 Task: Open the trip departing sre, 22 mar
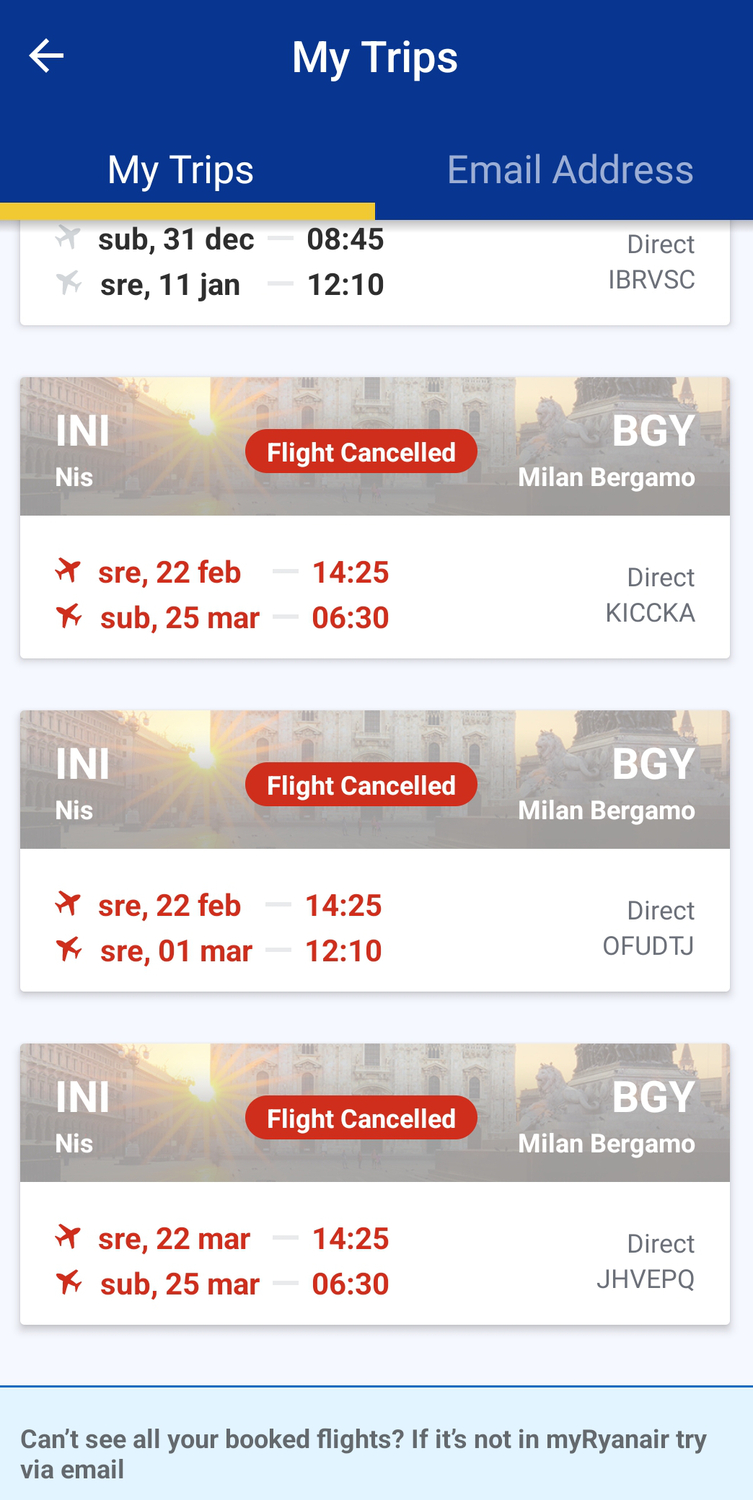(174, 1239)
